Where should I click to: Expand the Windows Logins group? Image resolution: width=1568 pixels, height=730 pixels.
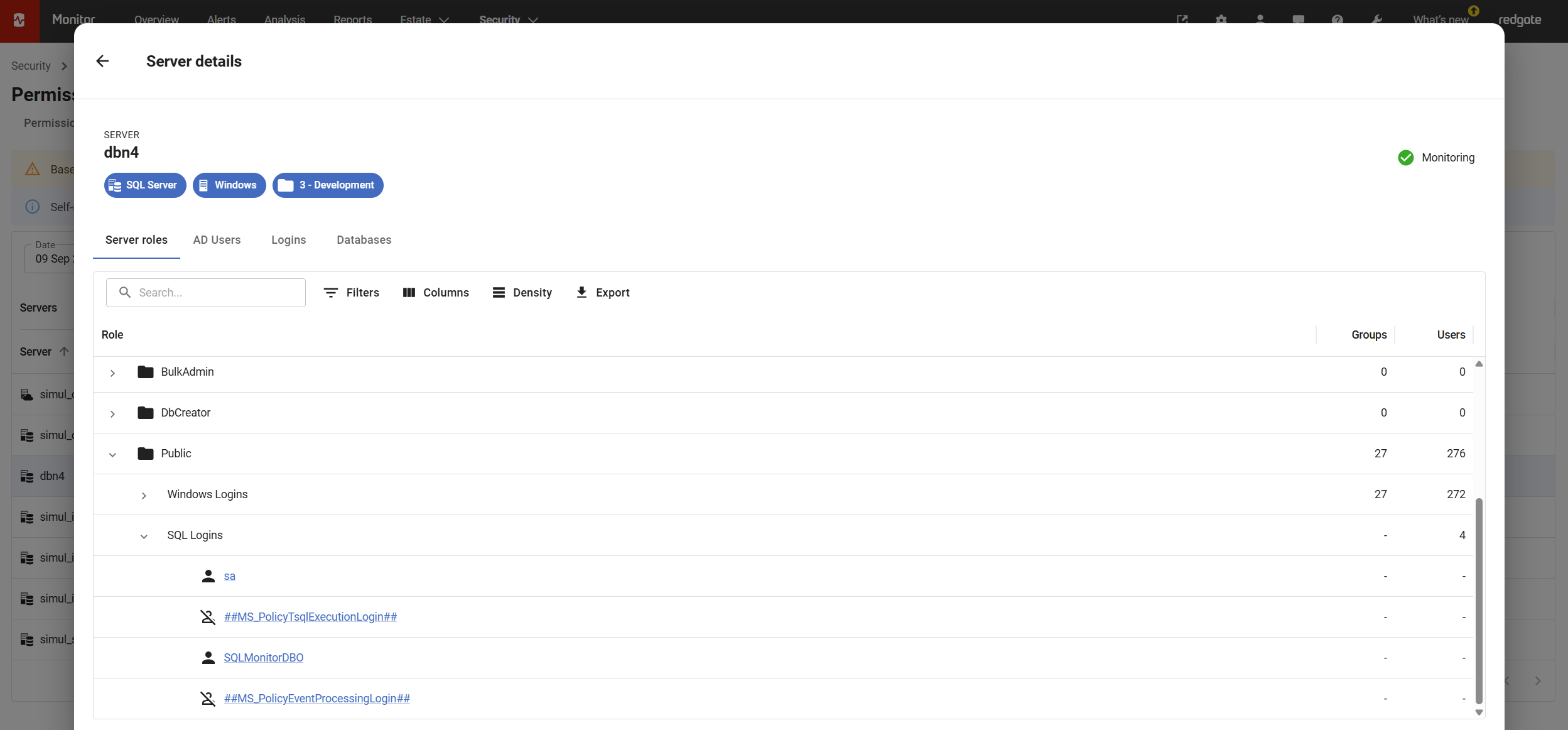tap(144, 496)
